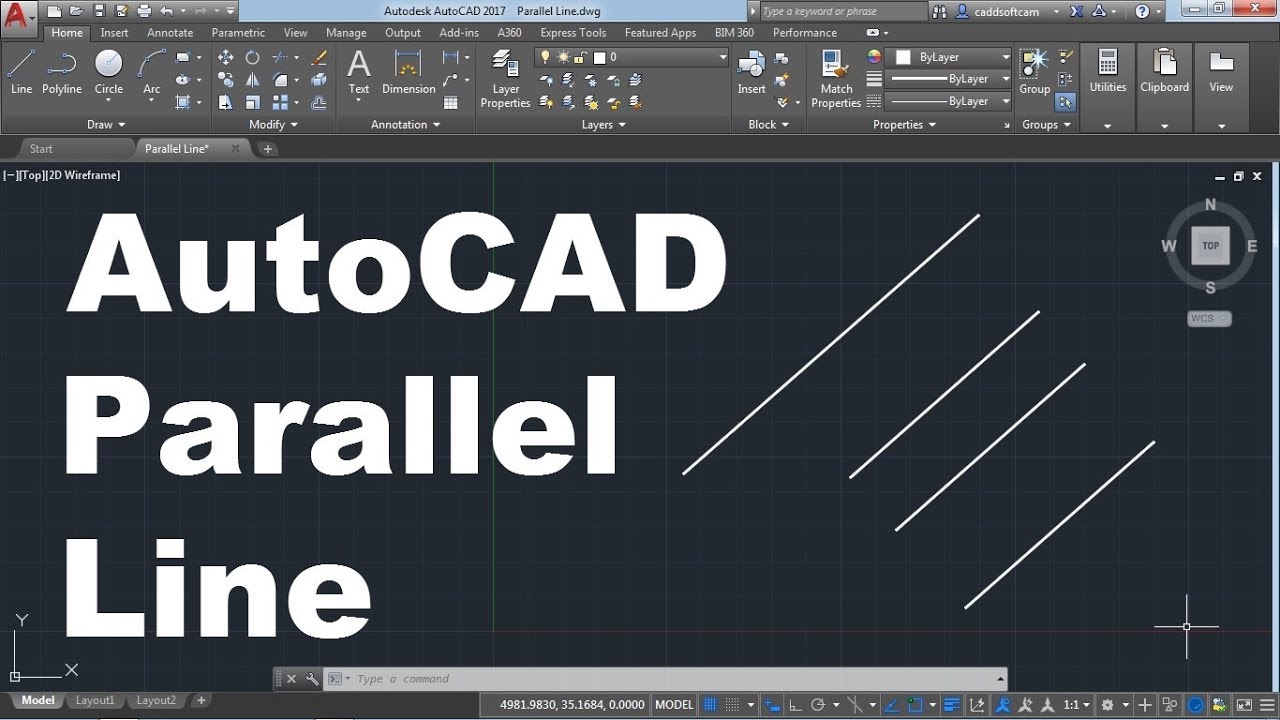Click the MODEL space button

tap(674, 704)
